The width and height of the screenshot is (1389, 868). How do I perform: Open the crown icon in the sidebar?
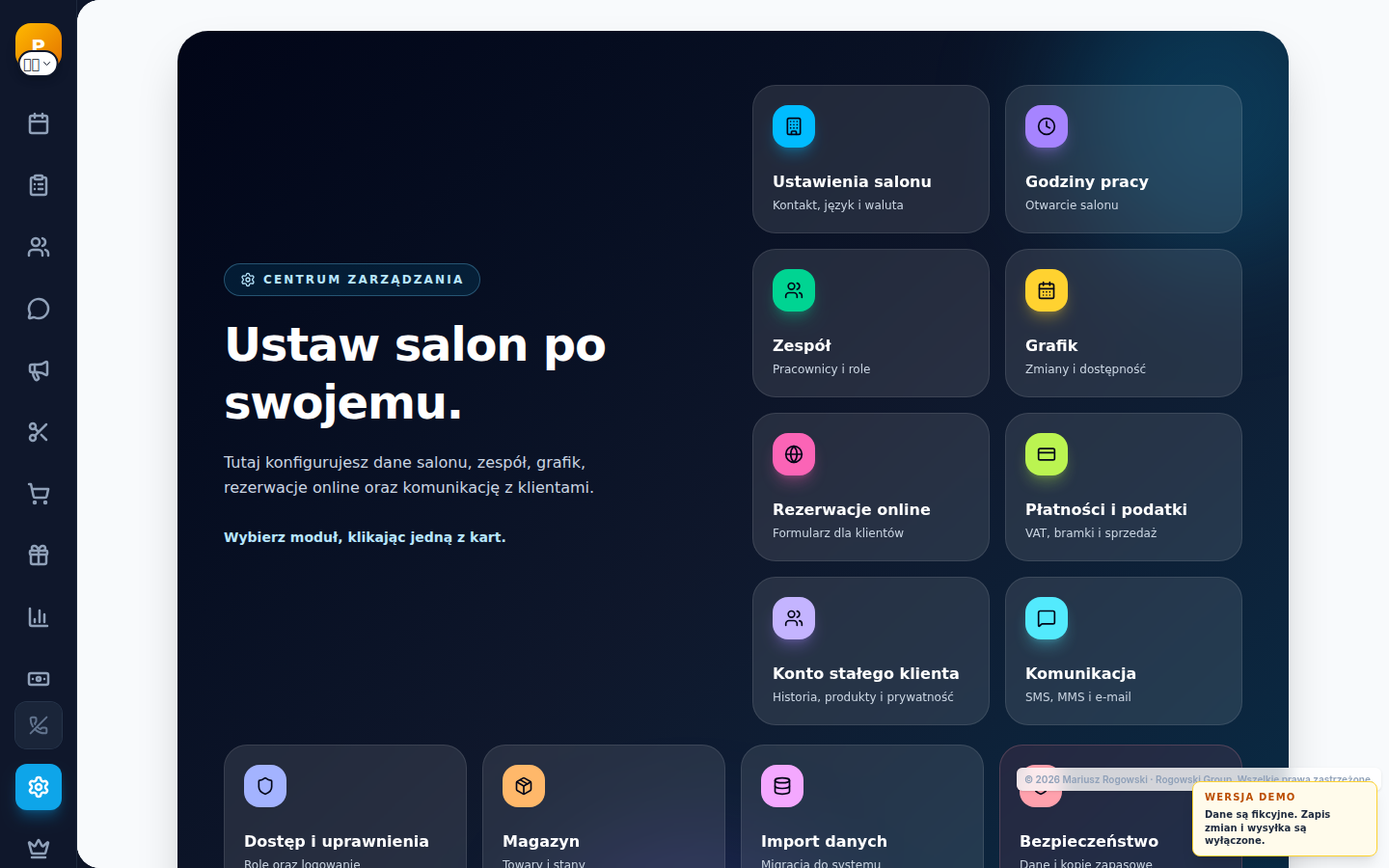(39, 849)
